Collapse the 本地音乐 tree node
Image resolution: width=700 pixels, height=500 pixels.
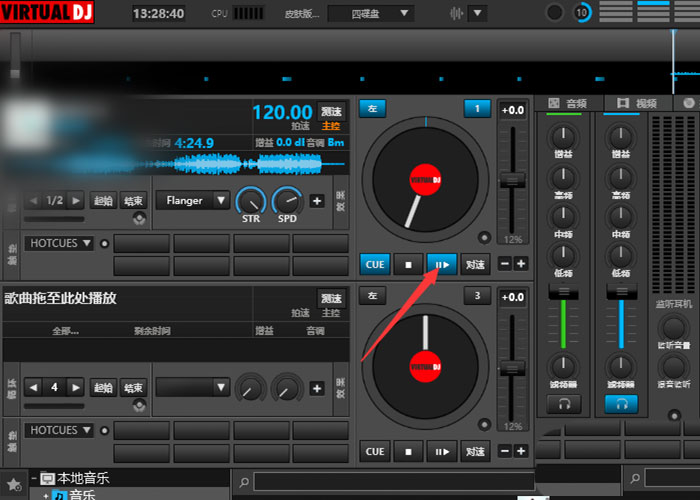(x=34, y=479)
